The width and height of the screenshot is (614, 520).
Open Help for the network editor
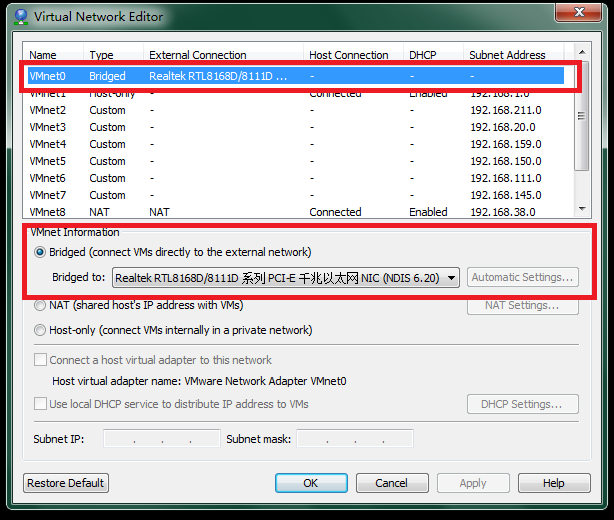pyautogui.click(x=554, y=483)
